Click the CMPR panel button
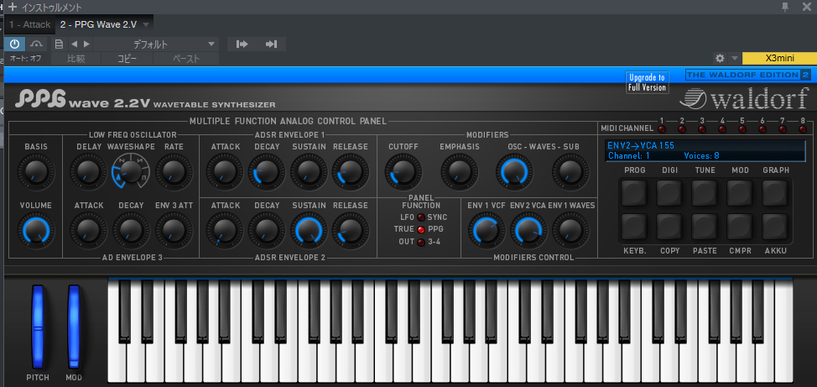 click(740, 227)
